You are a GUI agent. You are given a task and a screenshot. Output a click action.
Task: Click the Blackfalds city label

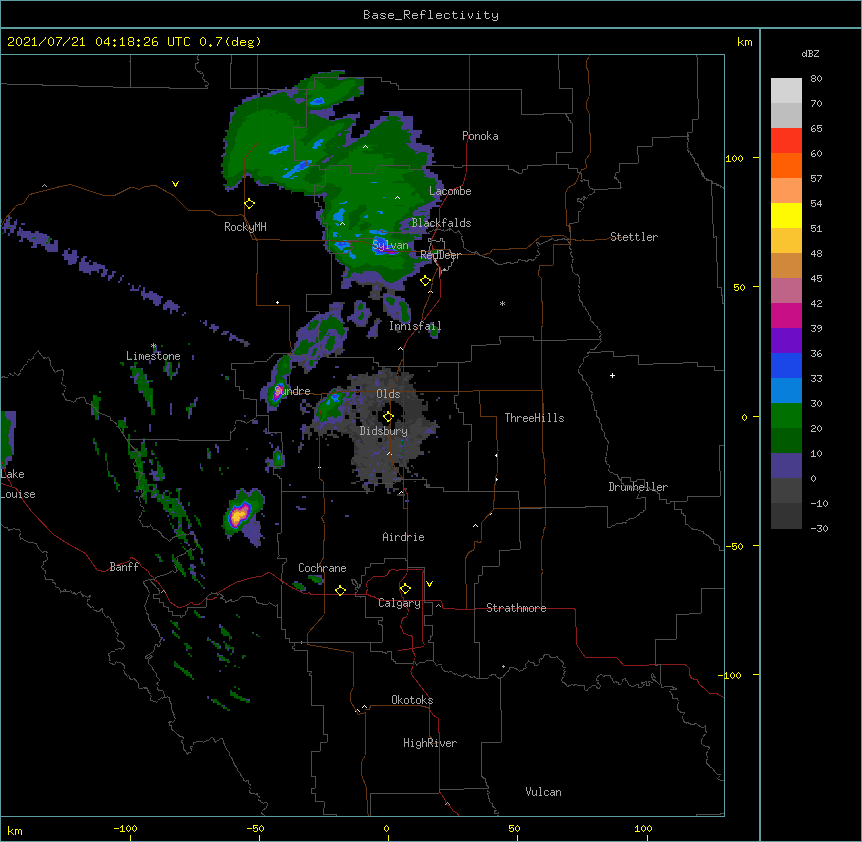point(441,223)
